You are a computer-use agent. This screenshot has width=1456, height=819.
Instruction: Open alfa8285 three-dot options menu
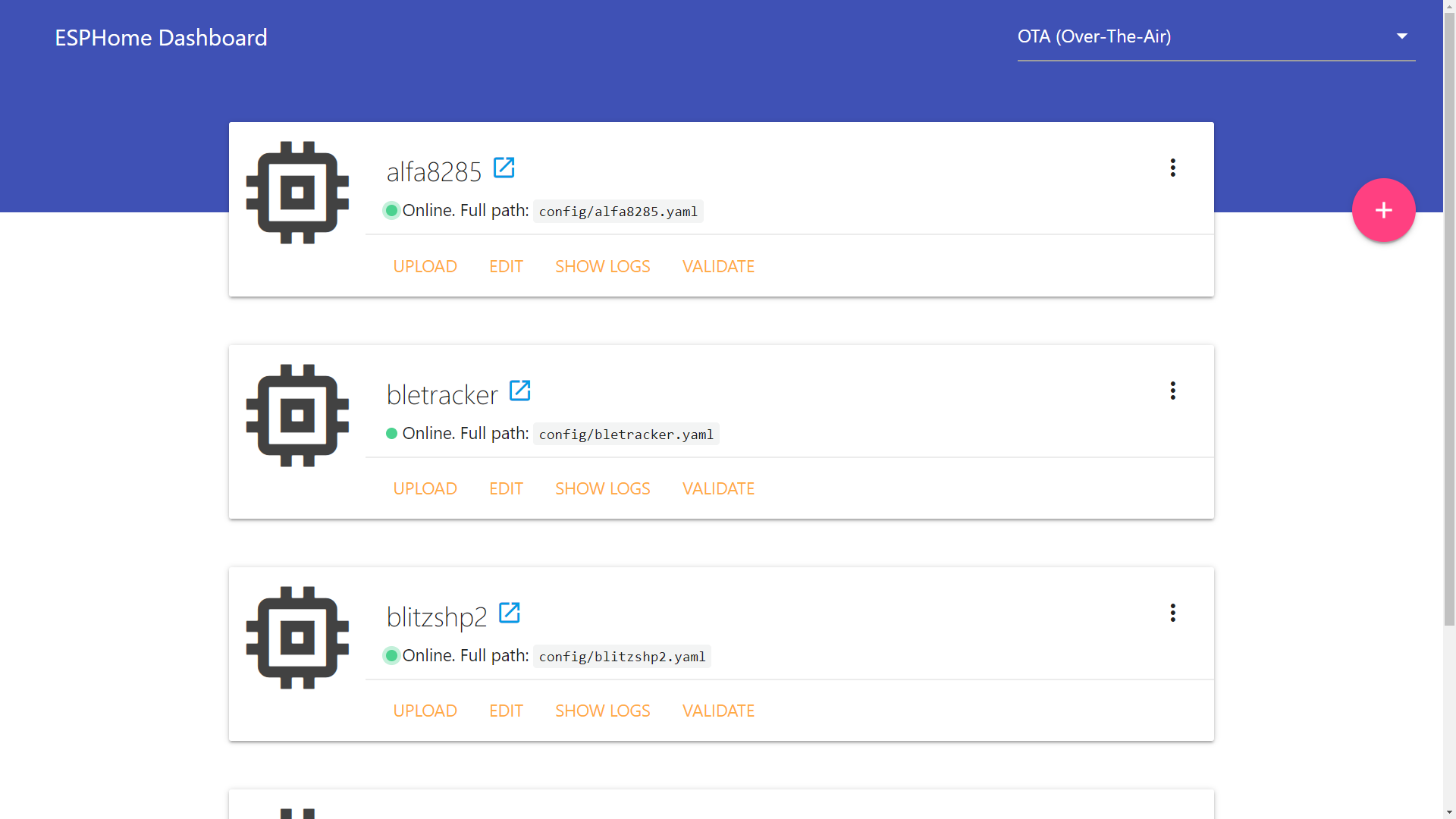(x=1172, y=168)
